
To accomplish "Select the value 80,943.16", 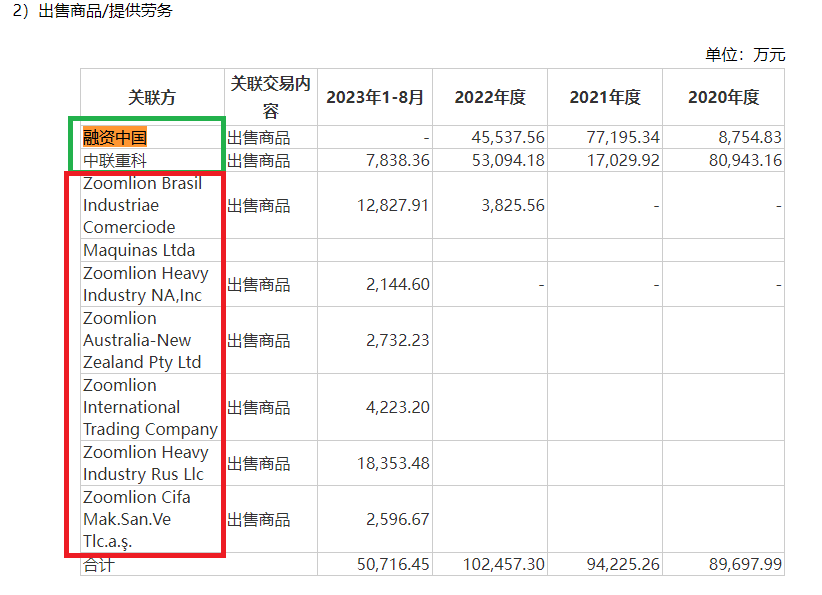I will pyautogui.click(x=745, y=160).
